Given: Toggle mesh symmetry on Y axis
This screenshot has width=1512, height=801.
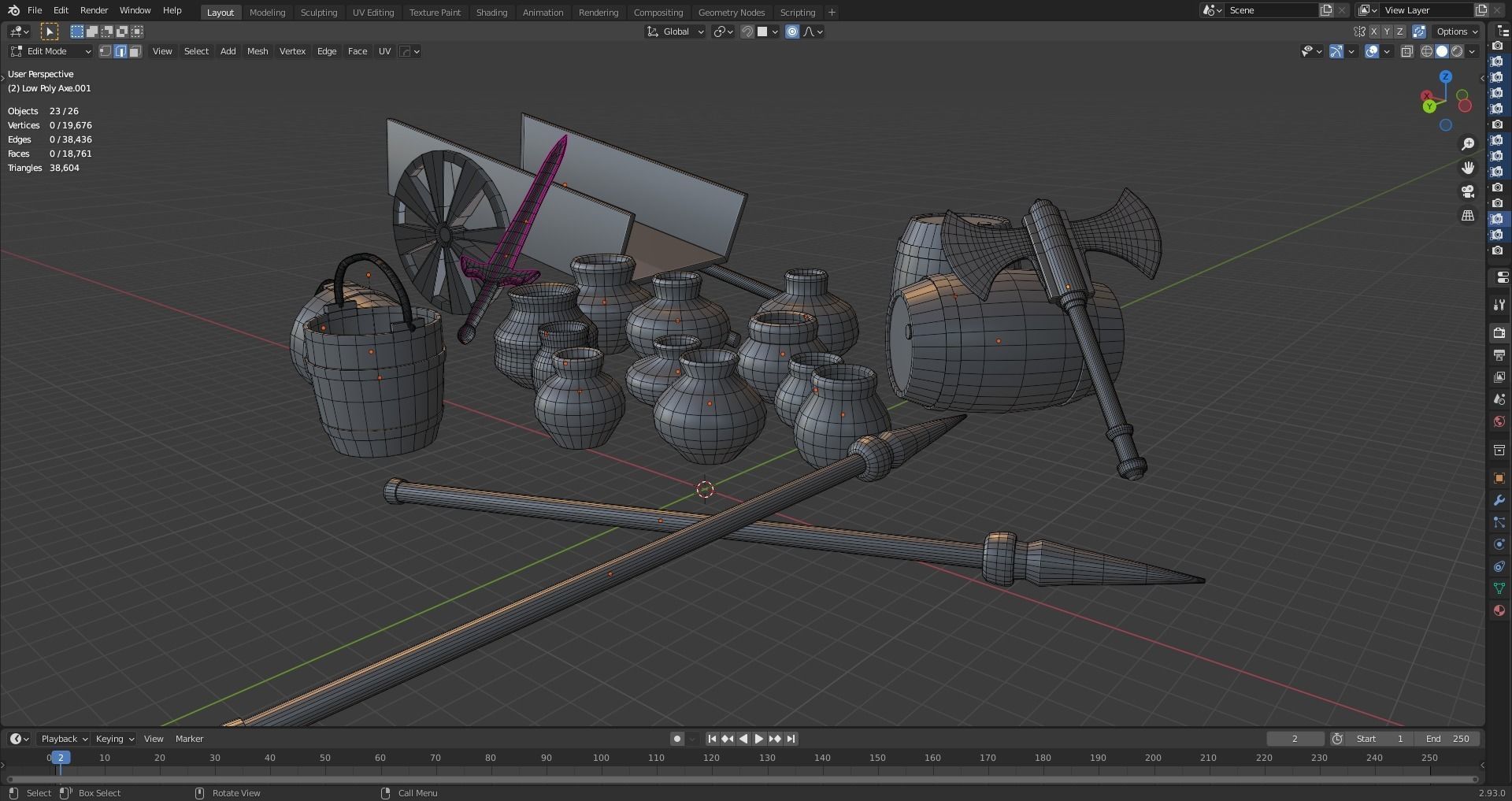Looking at the screenshot, I should 1387,32.
